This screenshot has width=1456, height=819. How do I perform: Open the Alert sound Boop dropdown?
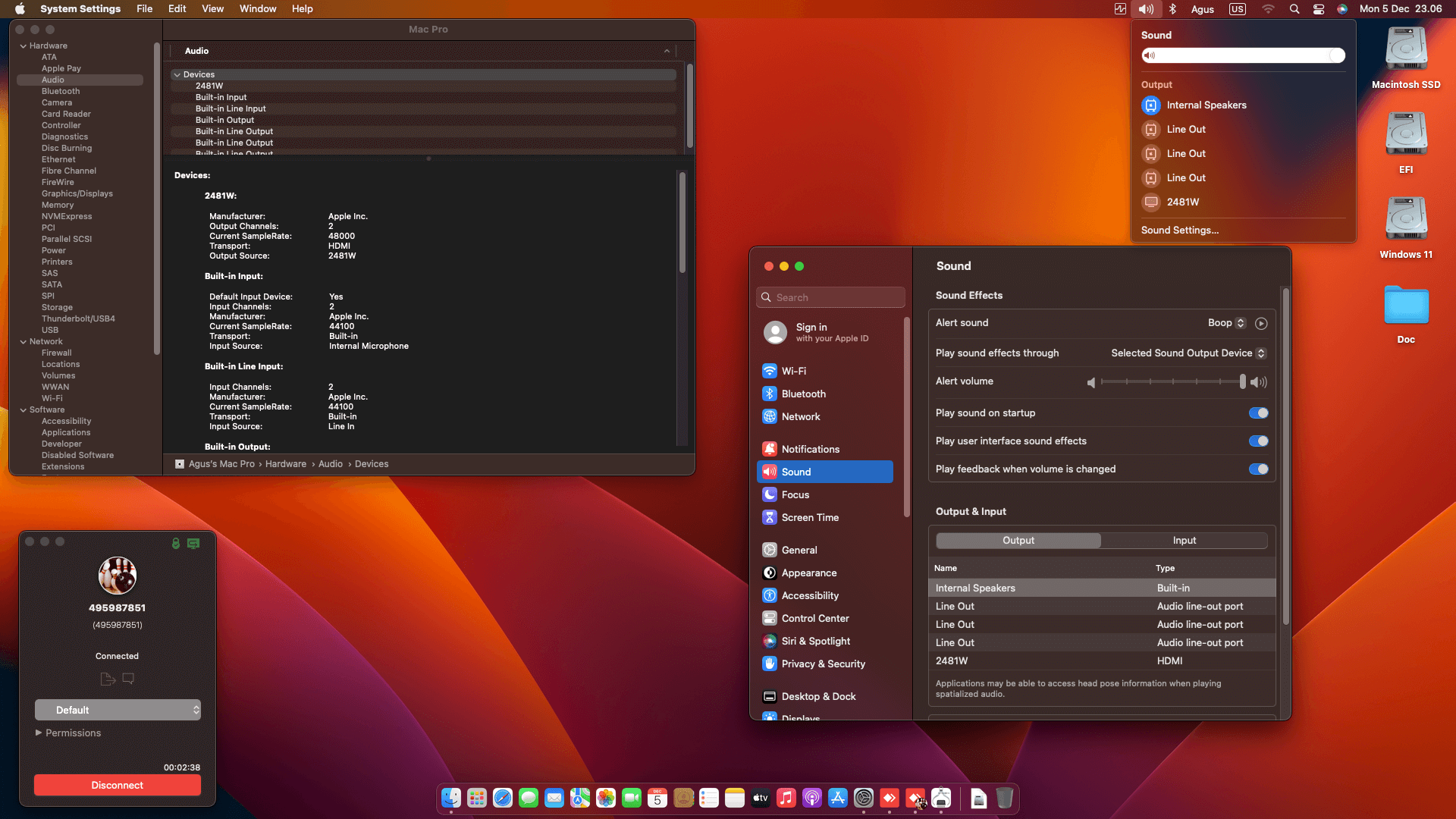click(x=1226, y=323)
